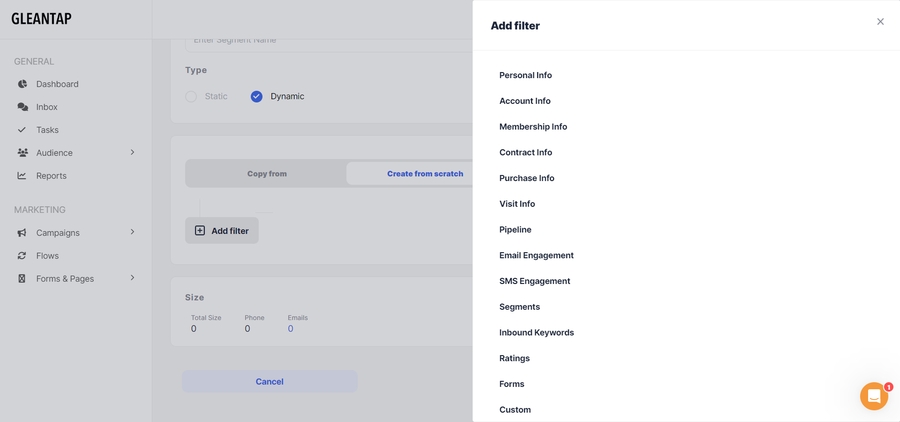Image resolution: width=900 pixels, height=422 pixels.
Task: Click the Add filter button
Action: [222, 231]
